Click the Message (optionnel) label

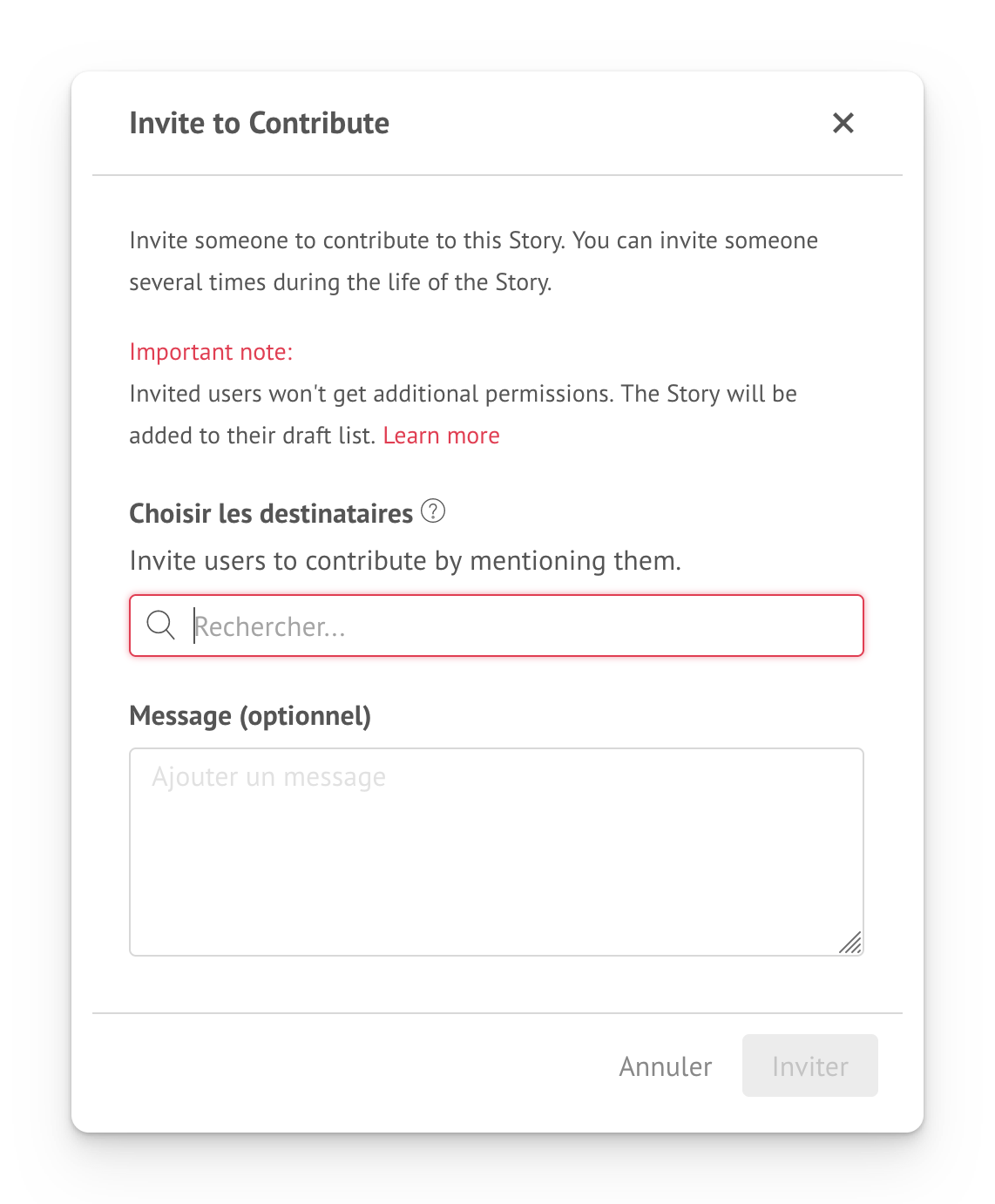click(x=250, y=716)
